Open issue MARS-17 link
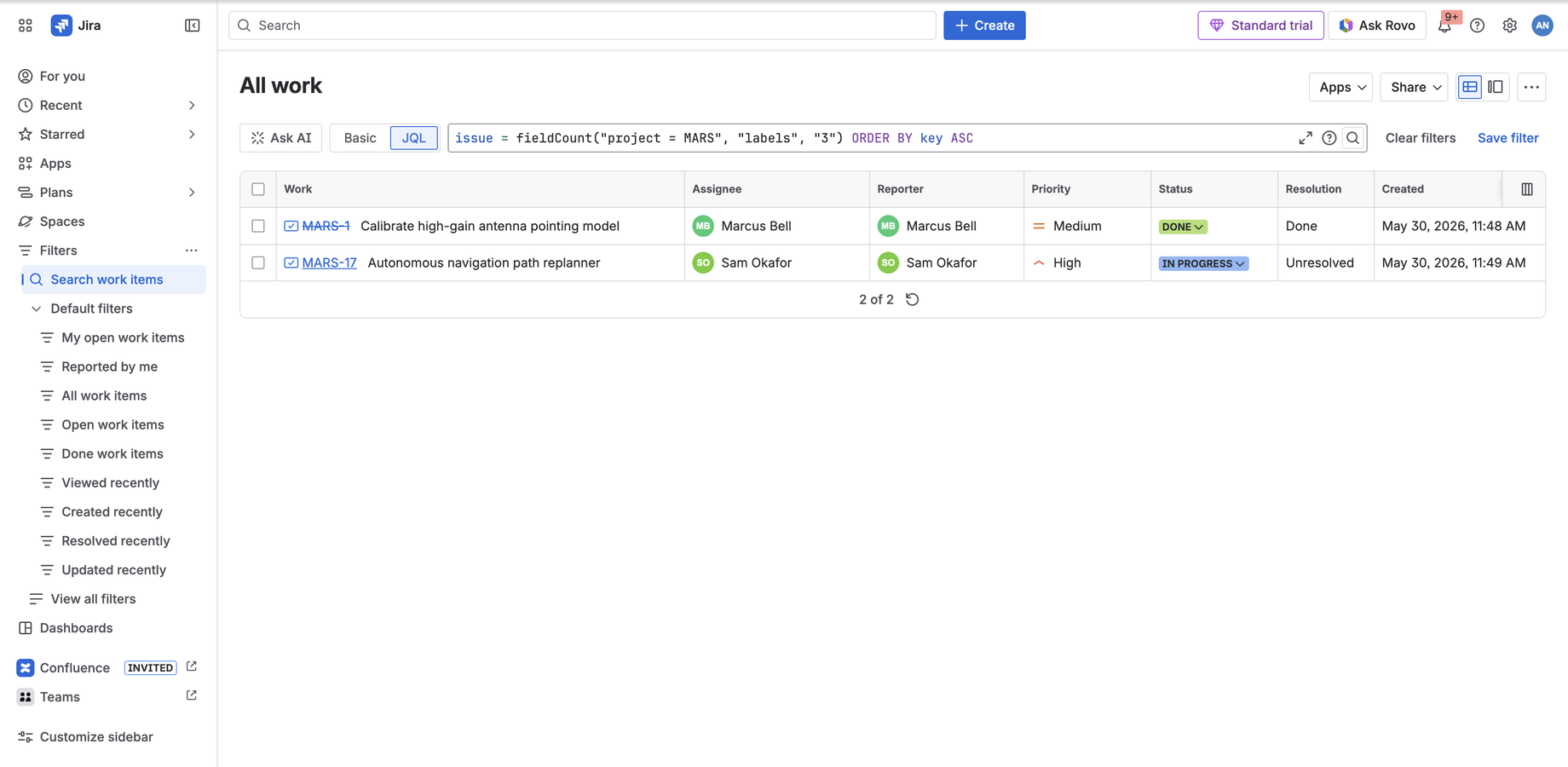Viewport: 1568px width, 767px height. 329,262
